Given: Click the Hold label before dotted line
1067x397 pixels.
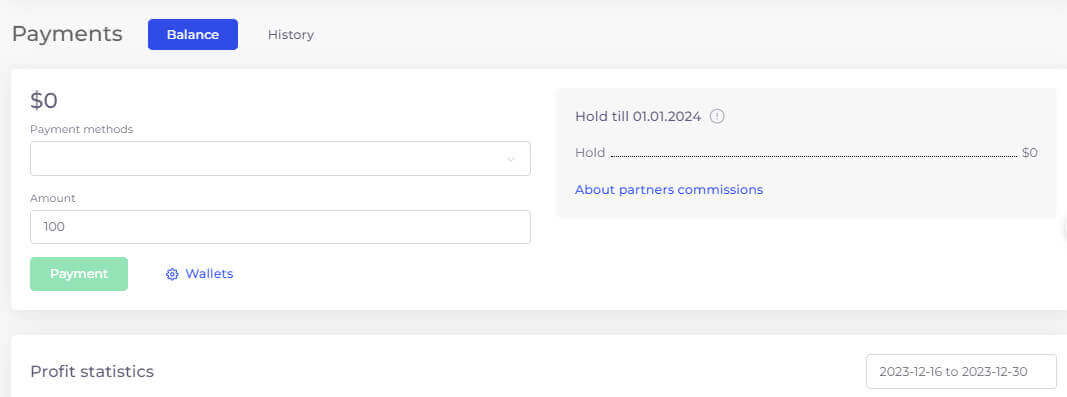Looking at the screenshot, I should [x=590, y=153].
